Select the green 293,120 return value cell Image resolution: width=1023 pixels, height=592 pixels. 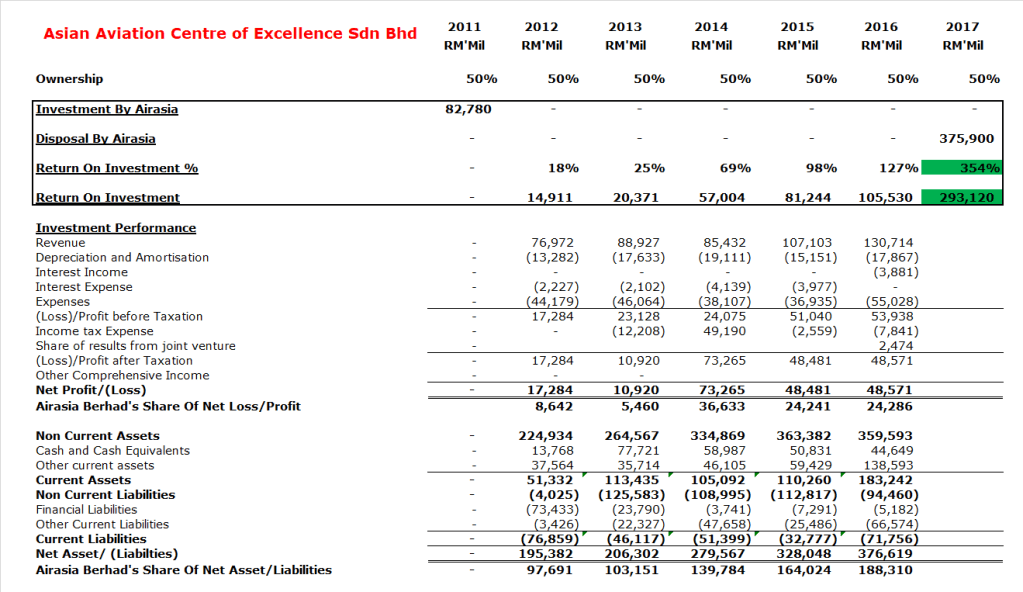coord(961,198)
